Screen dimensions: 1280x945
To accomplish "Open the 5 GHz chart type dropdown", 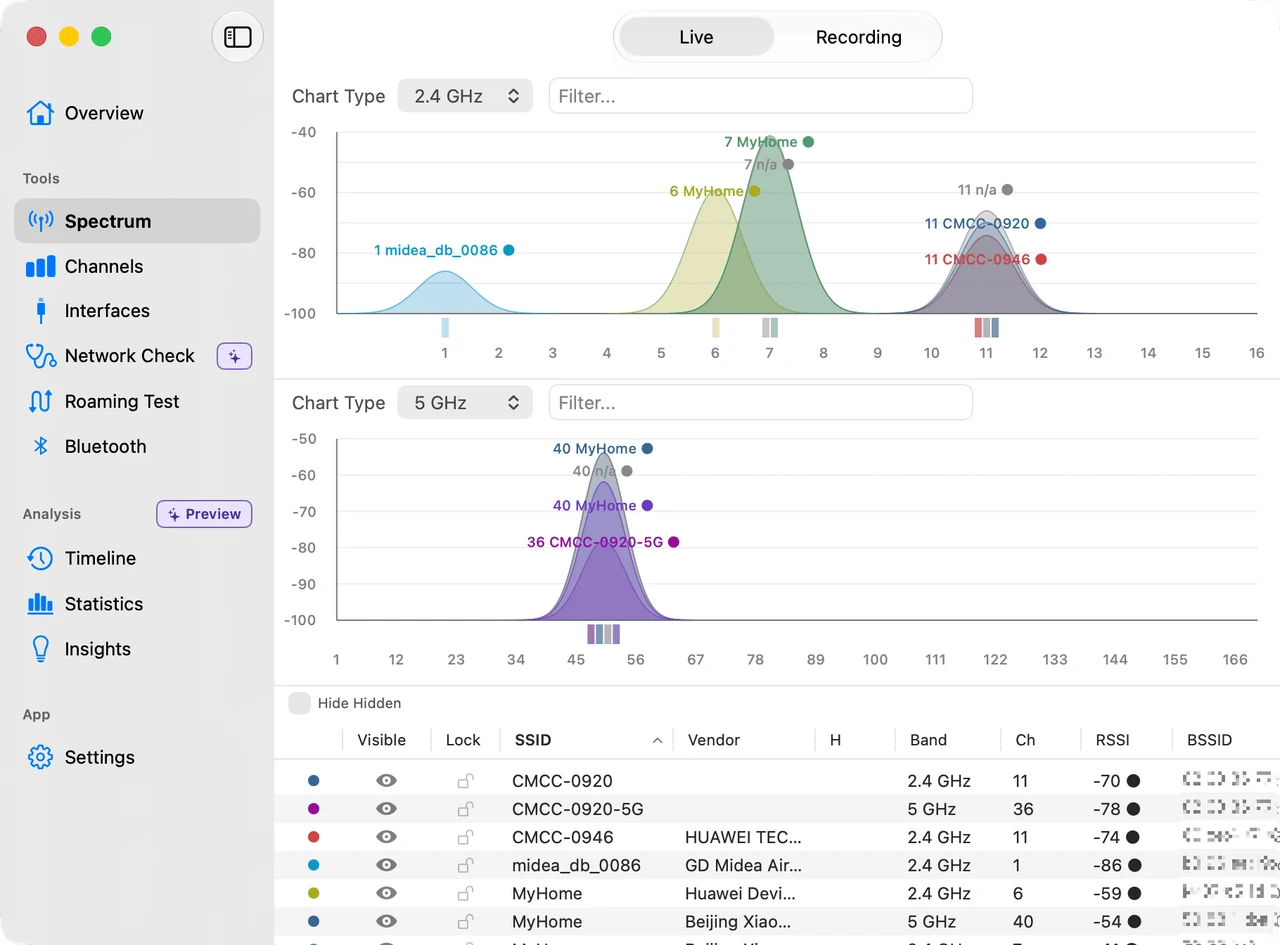I will click(465, 403).
